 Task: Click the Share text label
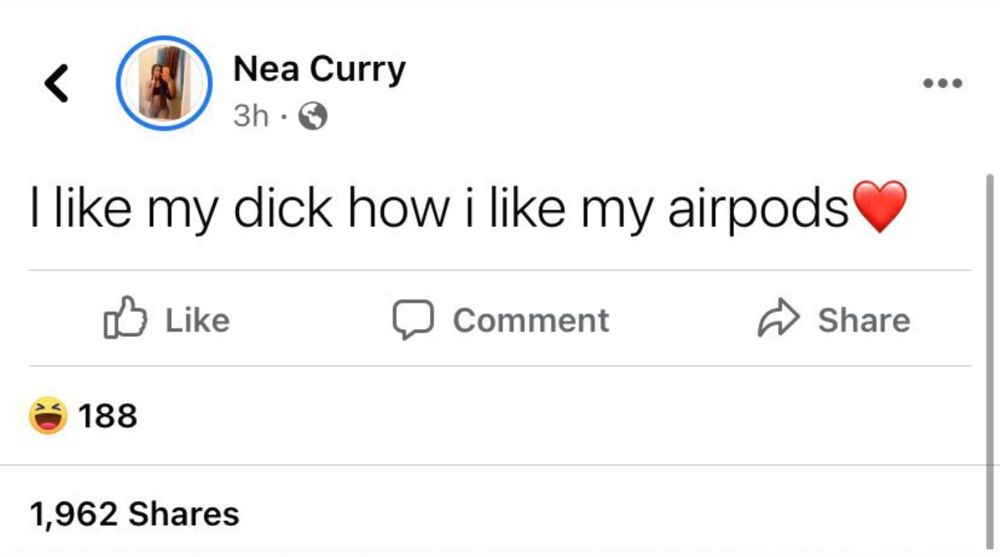pyautogui.click(x=864, y=320)
